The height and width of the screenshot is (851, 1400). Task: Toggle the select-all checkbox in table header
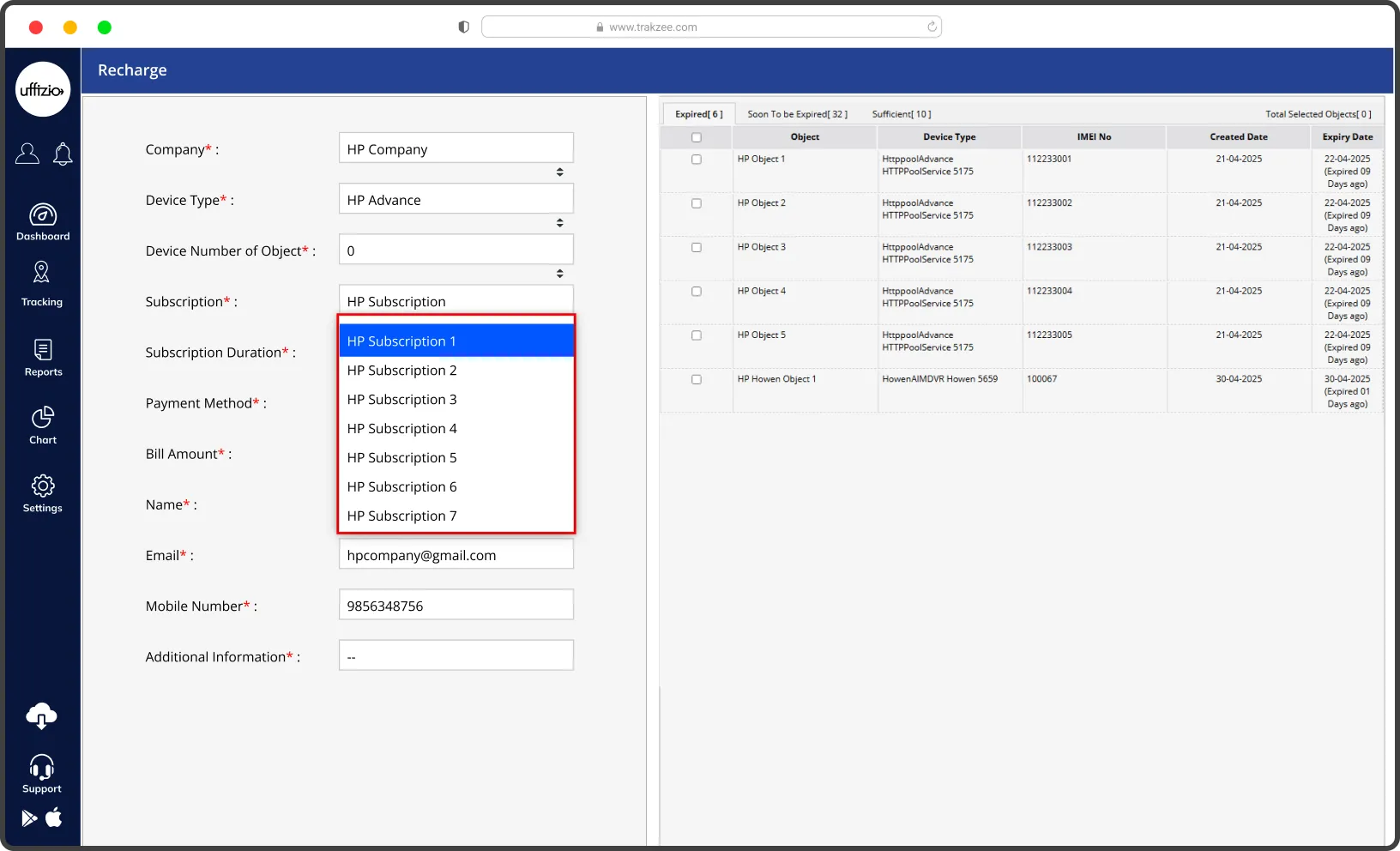[697, 137]
